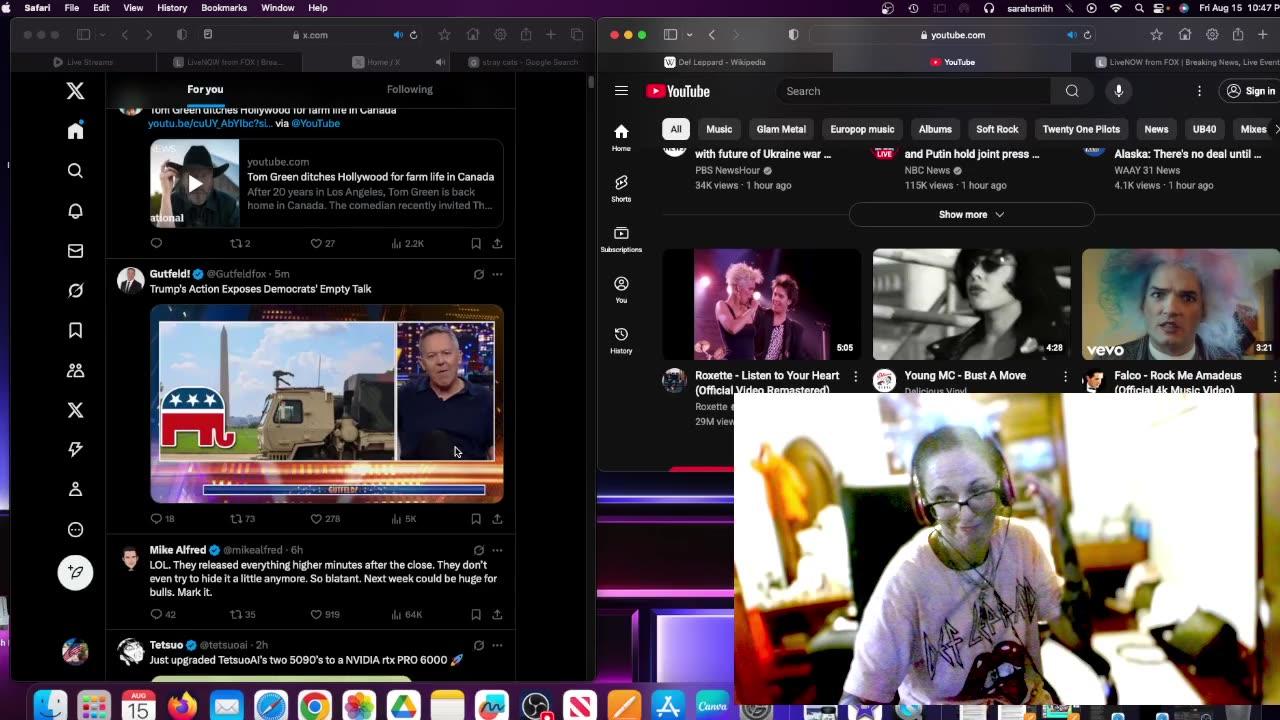1280x720 pixels.
Task: Bookmark the Gutfeld! post
Action: pos(476,519)
